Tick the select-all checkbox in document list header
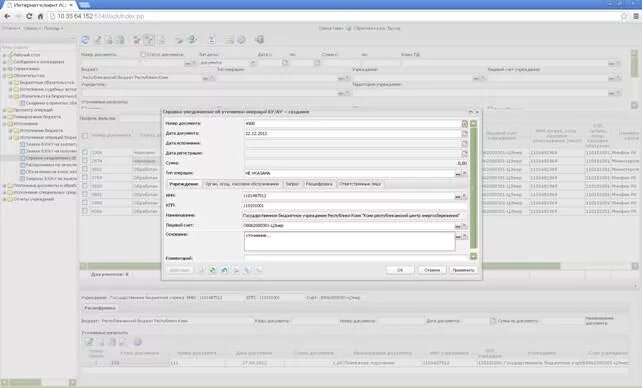 click(85, 135)
